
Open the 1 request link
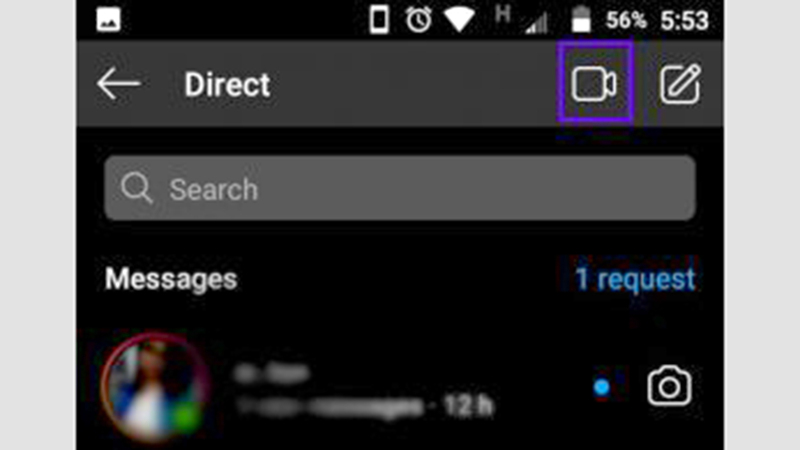635,279
